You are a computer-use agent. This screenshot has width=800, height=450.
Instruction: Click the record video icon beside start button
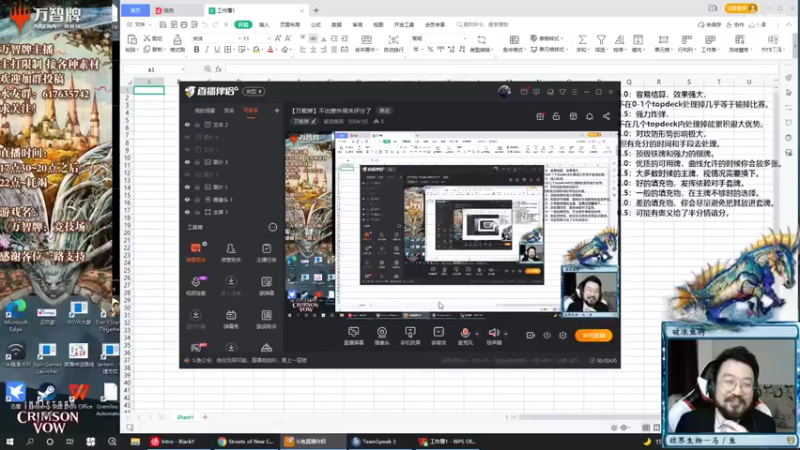(531, 335)
